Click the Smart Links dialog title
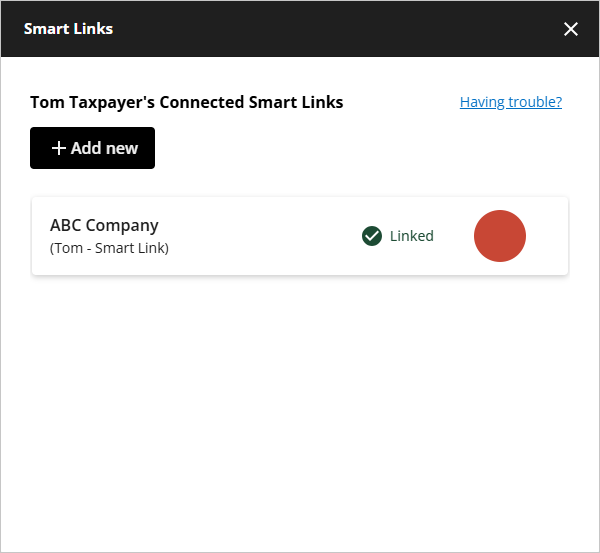The image size is (600, 553). coord(68,29)
